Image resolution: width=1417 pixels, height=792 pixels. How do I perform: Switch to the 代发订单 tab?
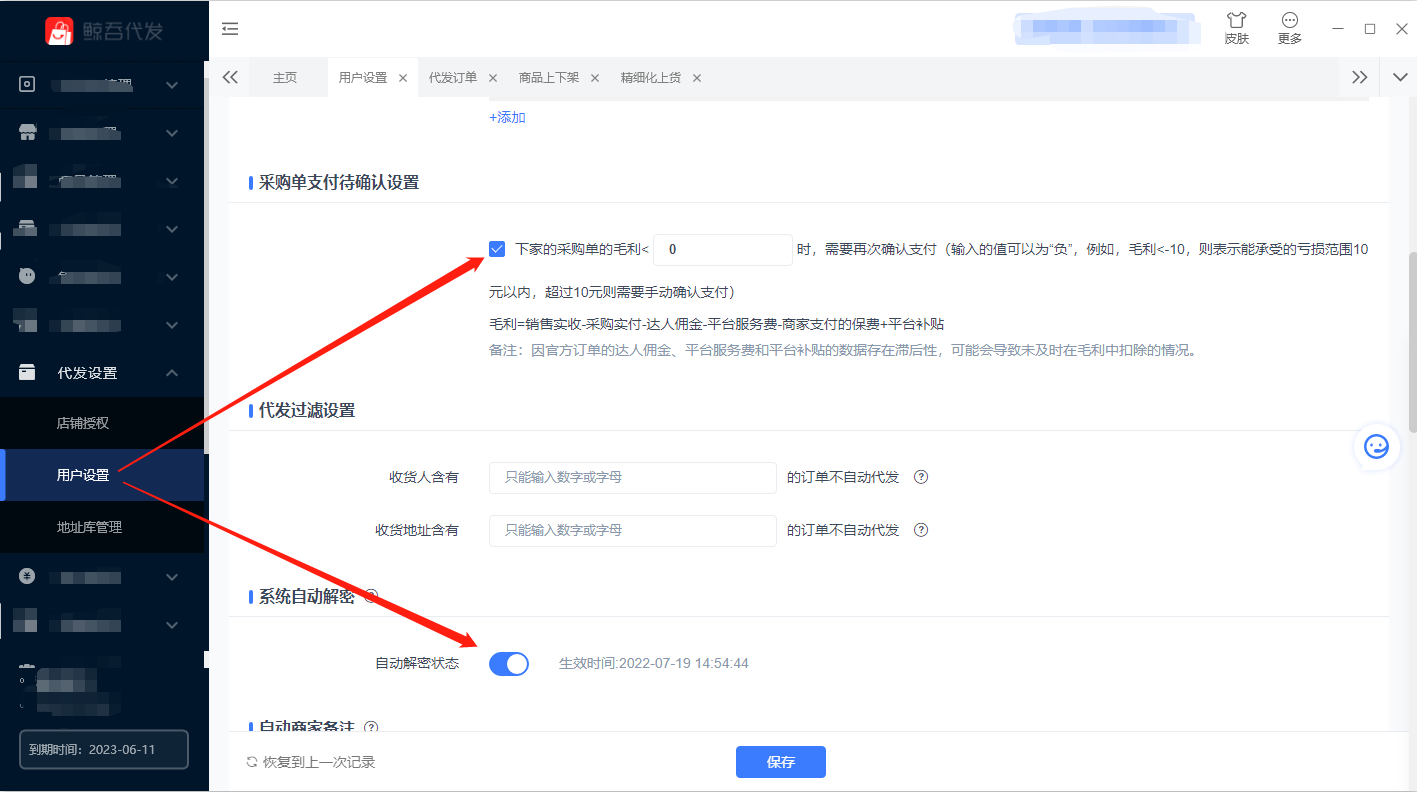click(x=453, y=77)
